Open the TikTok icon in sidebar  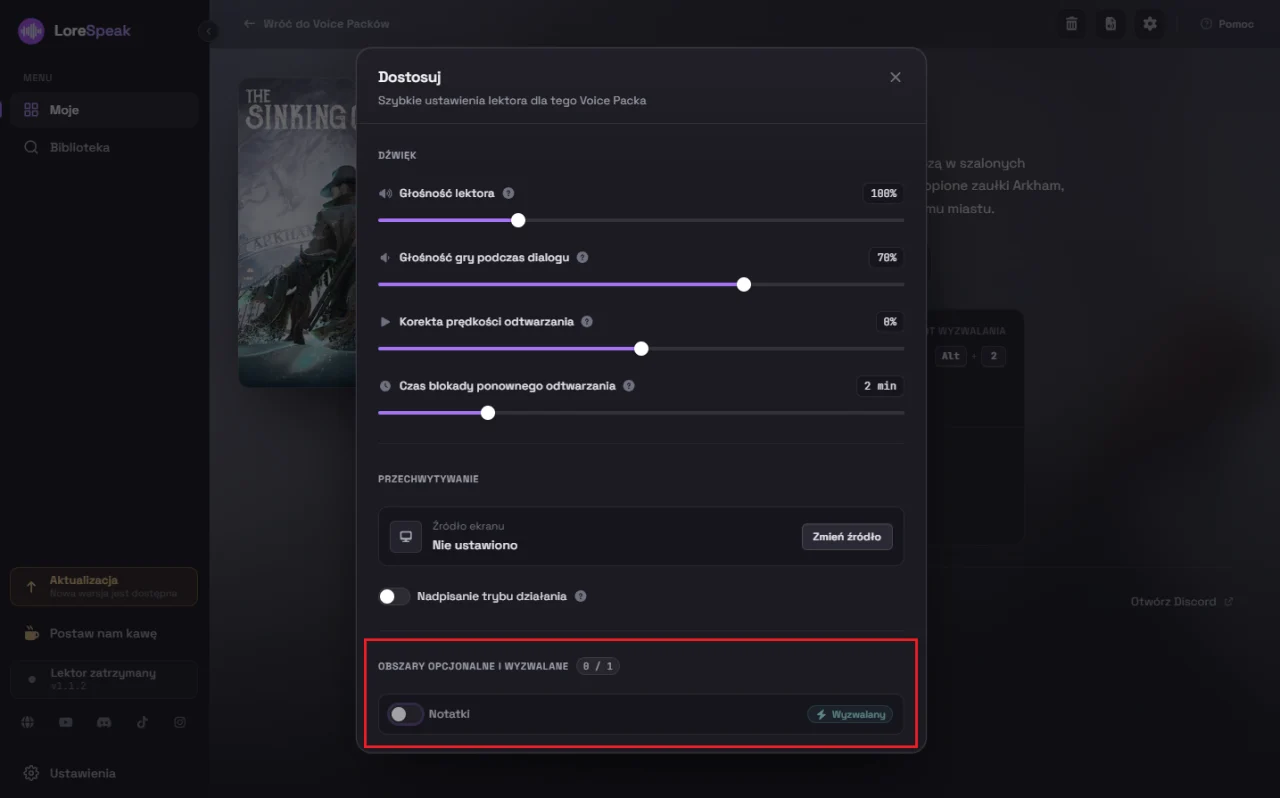[x=142, y=722]
